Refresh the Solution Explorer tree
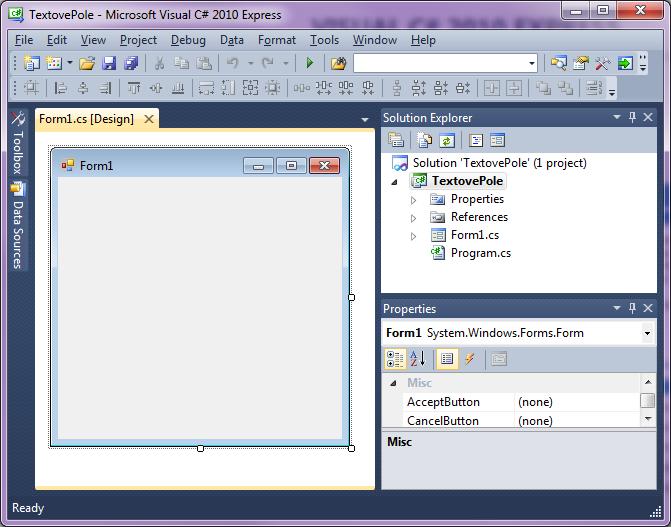 [446, 140]
